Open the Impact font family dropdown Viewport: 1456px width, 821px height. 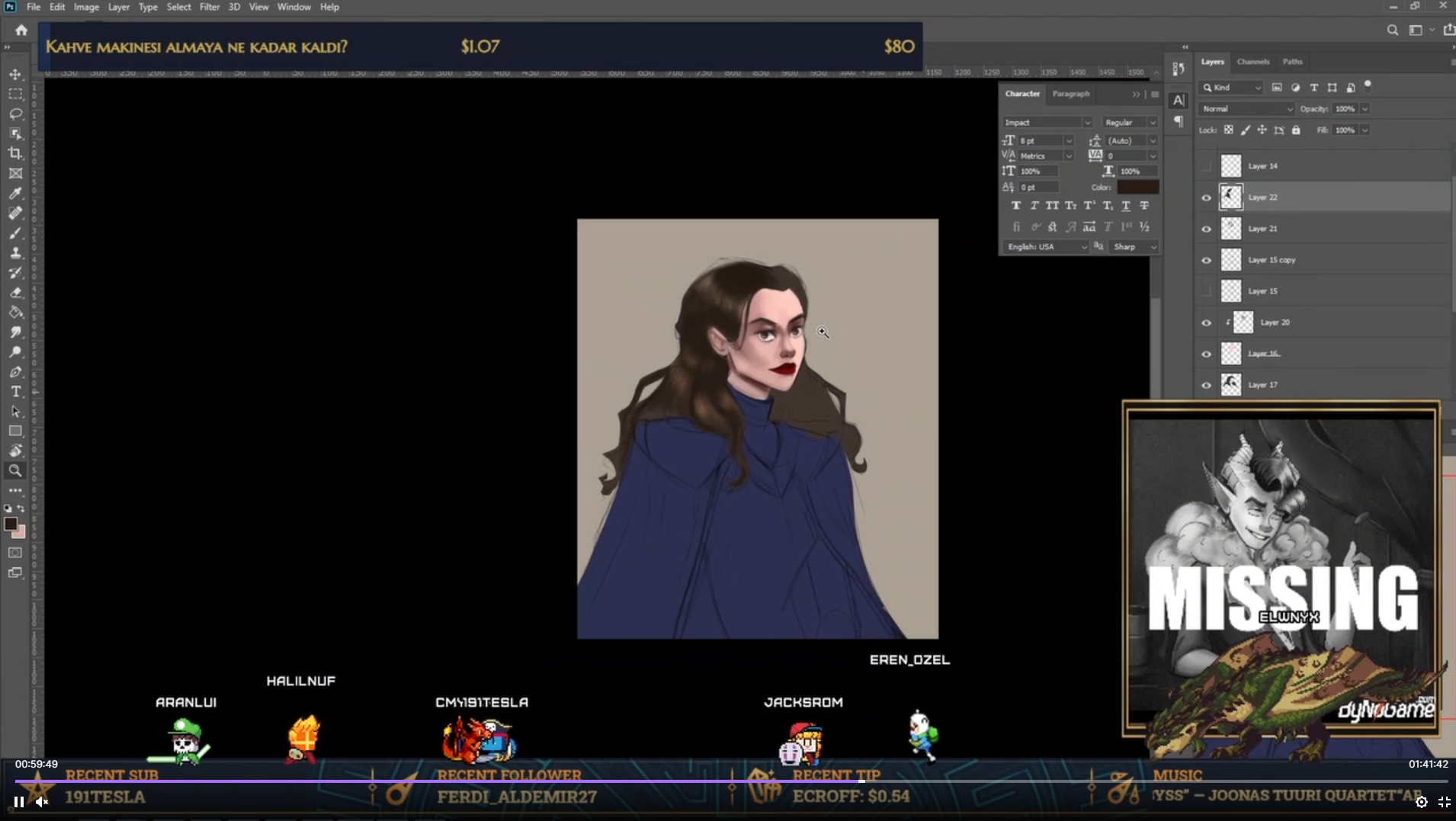point(1047,122)
